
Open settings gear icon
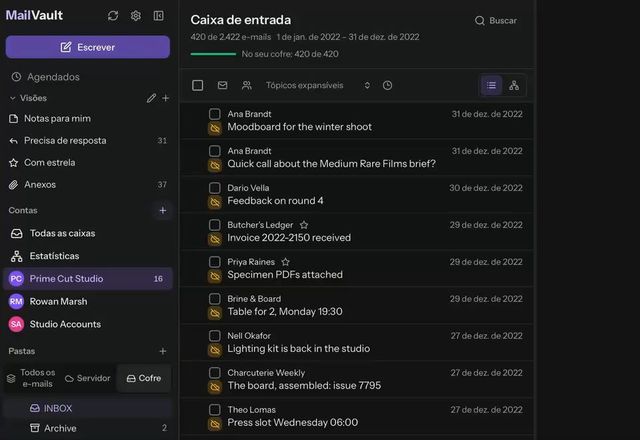click(x=136, y=16)
